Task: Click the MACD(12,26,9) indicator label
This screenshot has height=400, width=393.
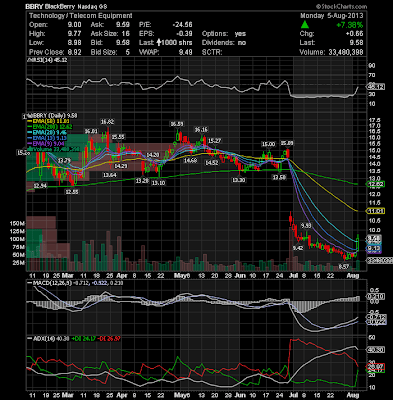Action: pos(48,283)
